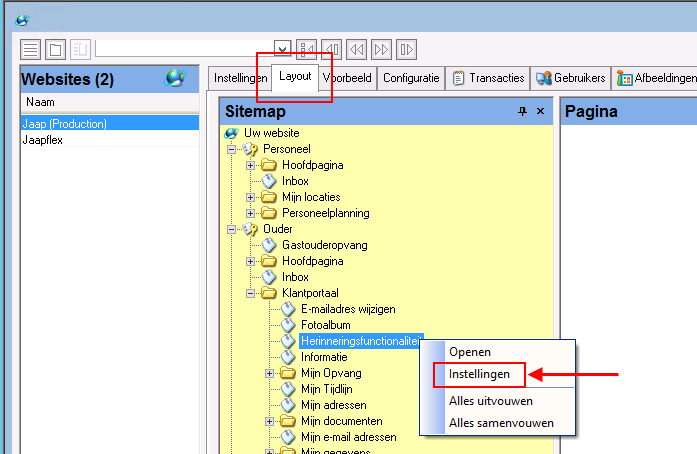The height and width of the screenshot is (454, 697).
Task: Click the Naam column header
Action: click(41, 102)
